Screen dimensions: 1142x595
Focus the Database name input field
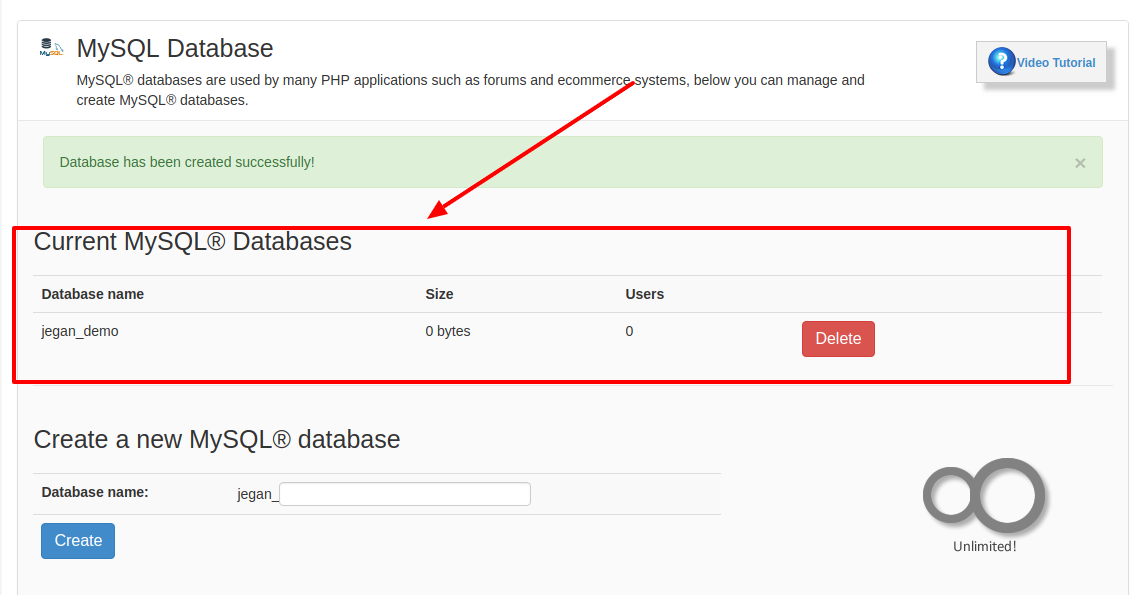(405, 494)
